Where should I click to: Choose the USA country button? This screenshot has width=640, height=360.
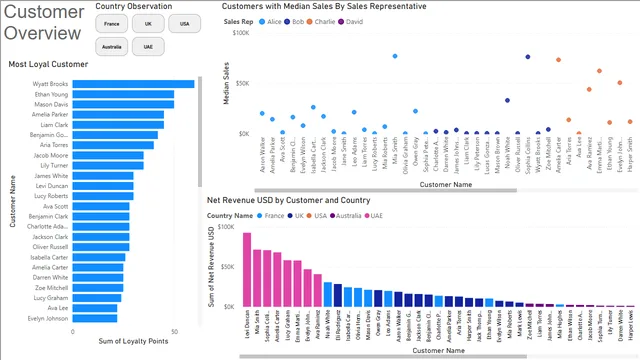pyautogui.click(x=184, y=24)
